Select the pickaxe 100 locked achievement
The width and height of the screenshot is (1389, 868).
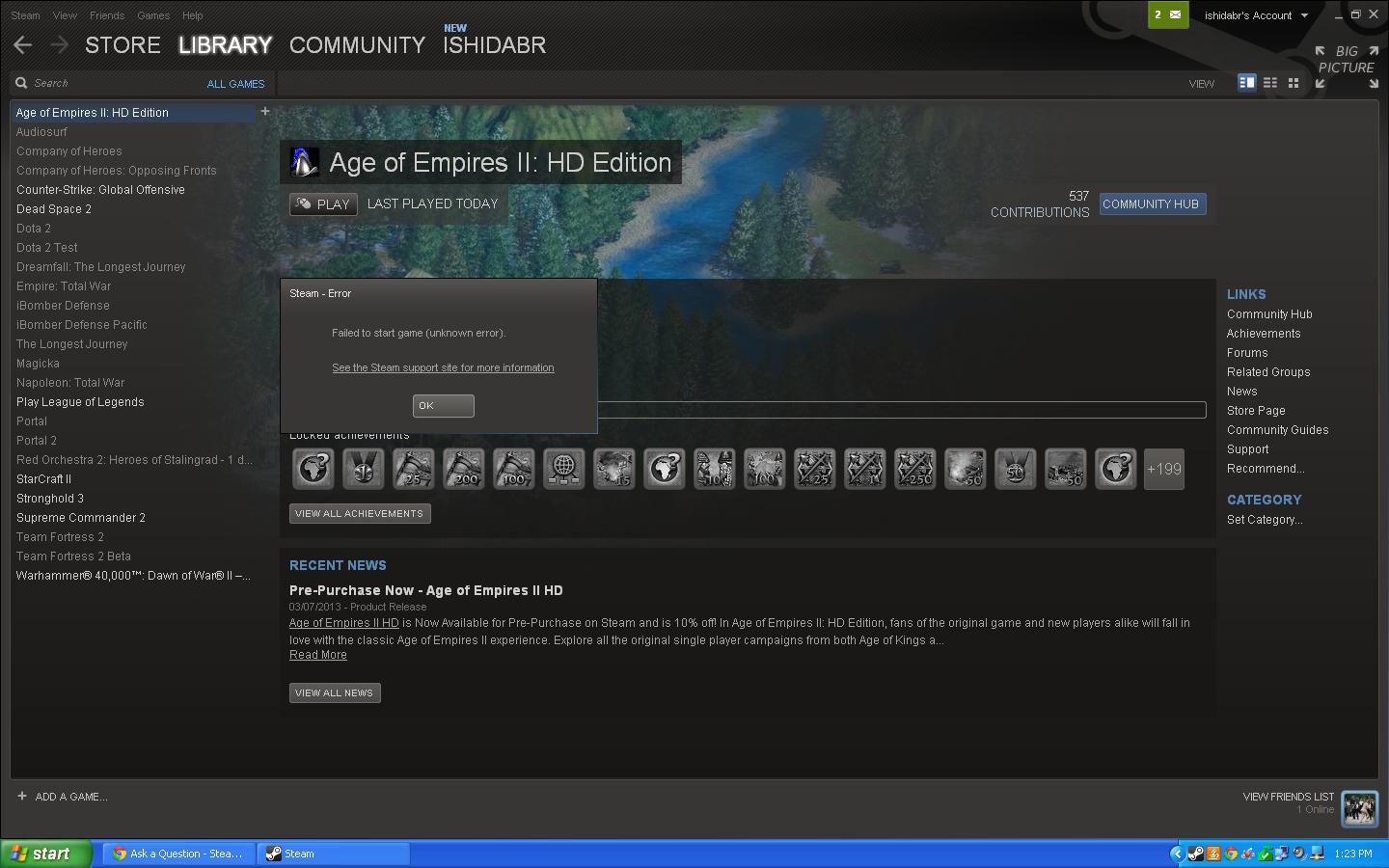pyautogui.click(x=514, y=470)
